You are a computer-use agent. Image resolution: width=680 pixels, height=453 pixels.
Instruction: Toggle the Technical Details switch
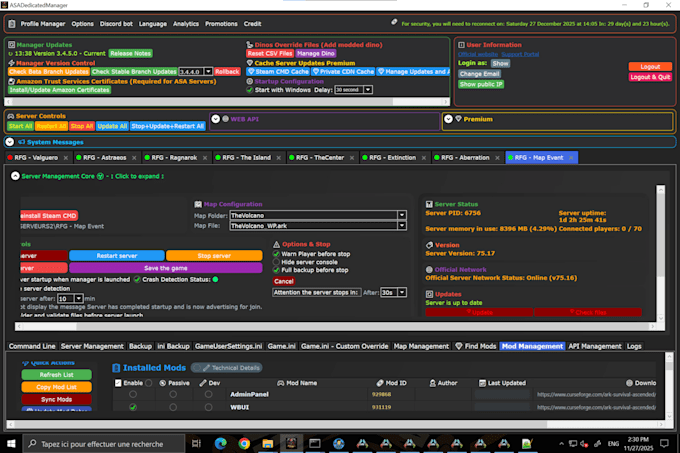[197, 368]
